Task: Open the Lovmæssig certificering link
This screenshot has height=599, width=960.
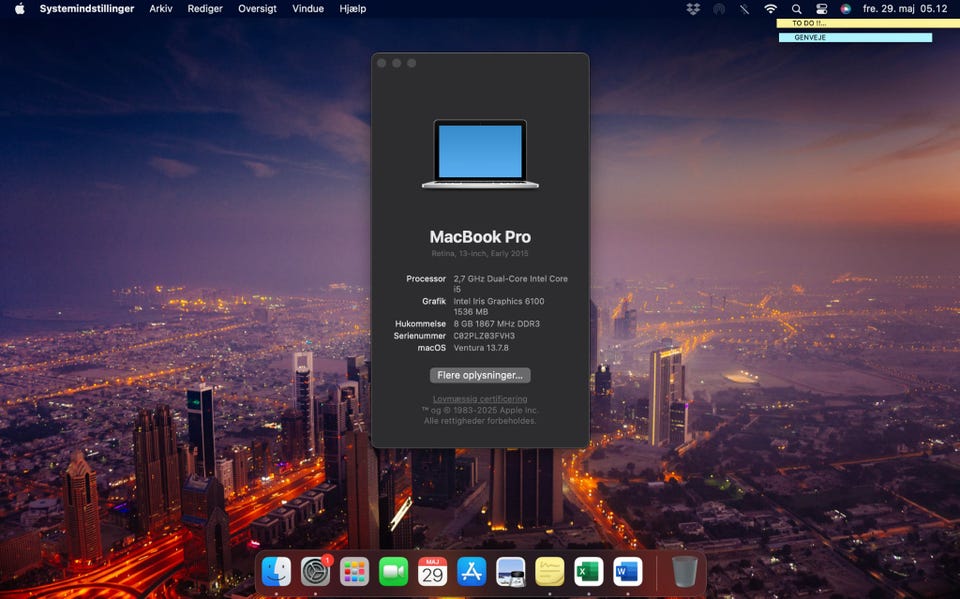Action: coord(480,399)
